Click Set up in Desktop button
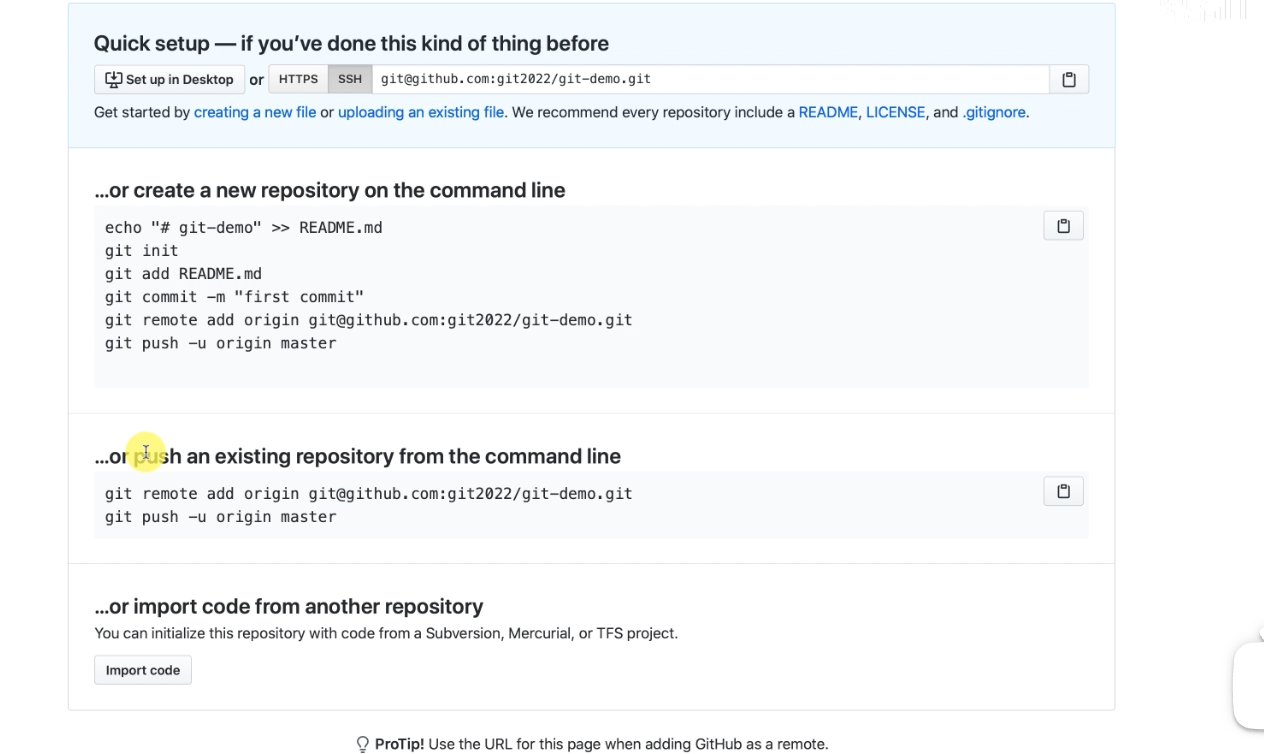This screenshot has width=1264, height=754. click(x=169, y=80)
